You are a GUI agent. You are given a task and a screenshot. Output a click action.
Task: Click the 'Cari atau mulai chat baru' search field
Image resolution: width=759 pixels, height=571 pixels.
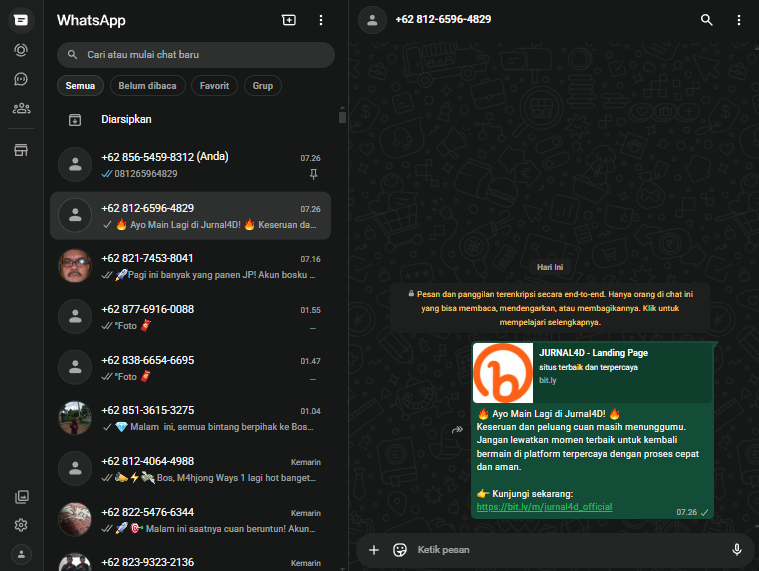tap(196, 55)
